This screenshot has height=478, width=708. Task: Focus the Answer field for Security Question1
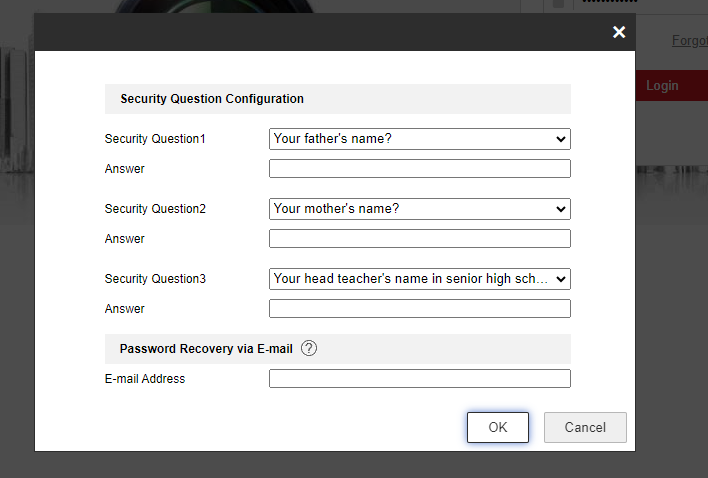coord(419,169)
